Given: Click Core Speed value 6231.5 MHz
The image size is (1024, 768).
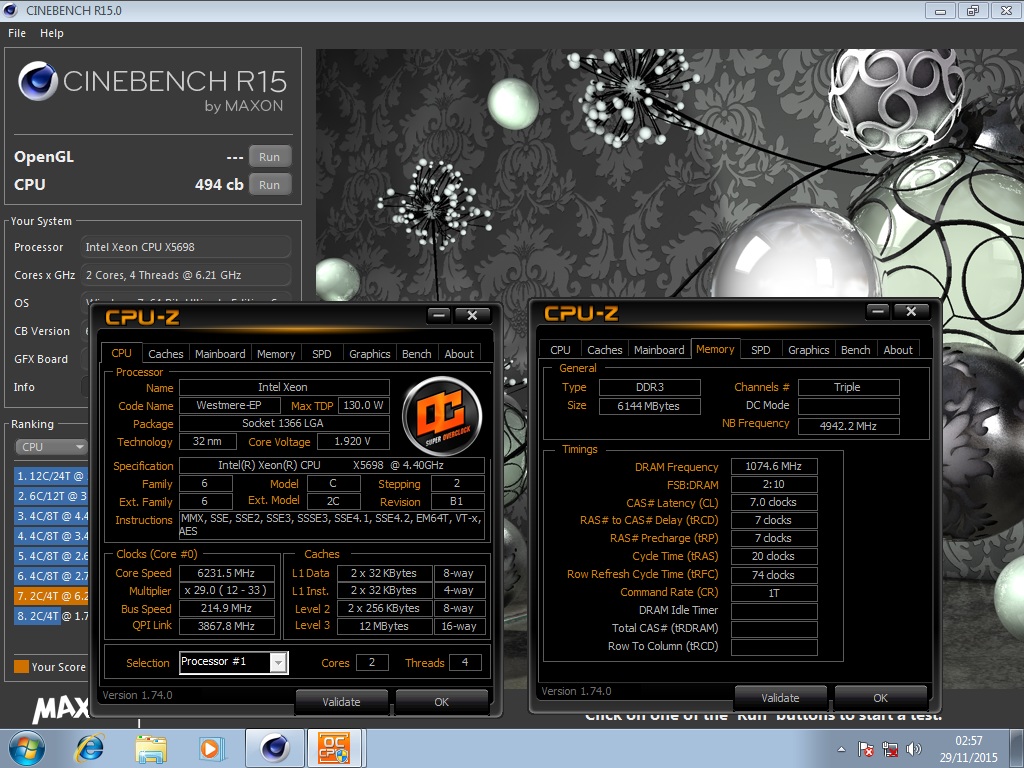Looking at the screenshot, I should 227,573.
